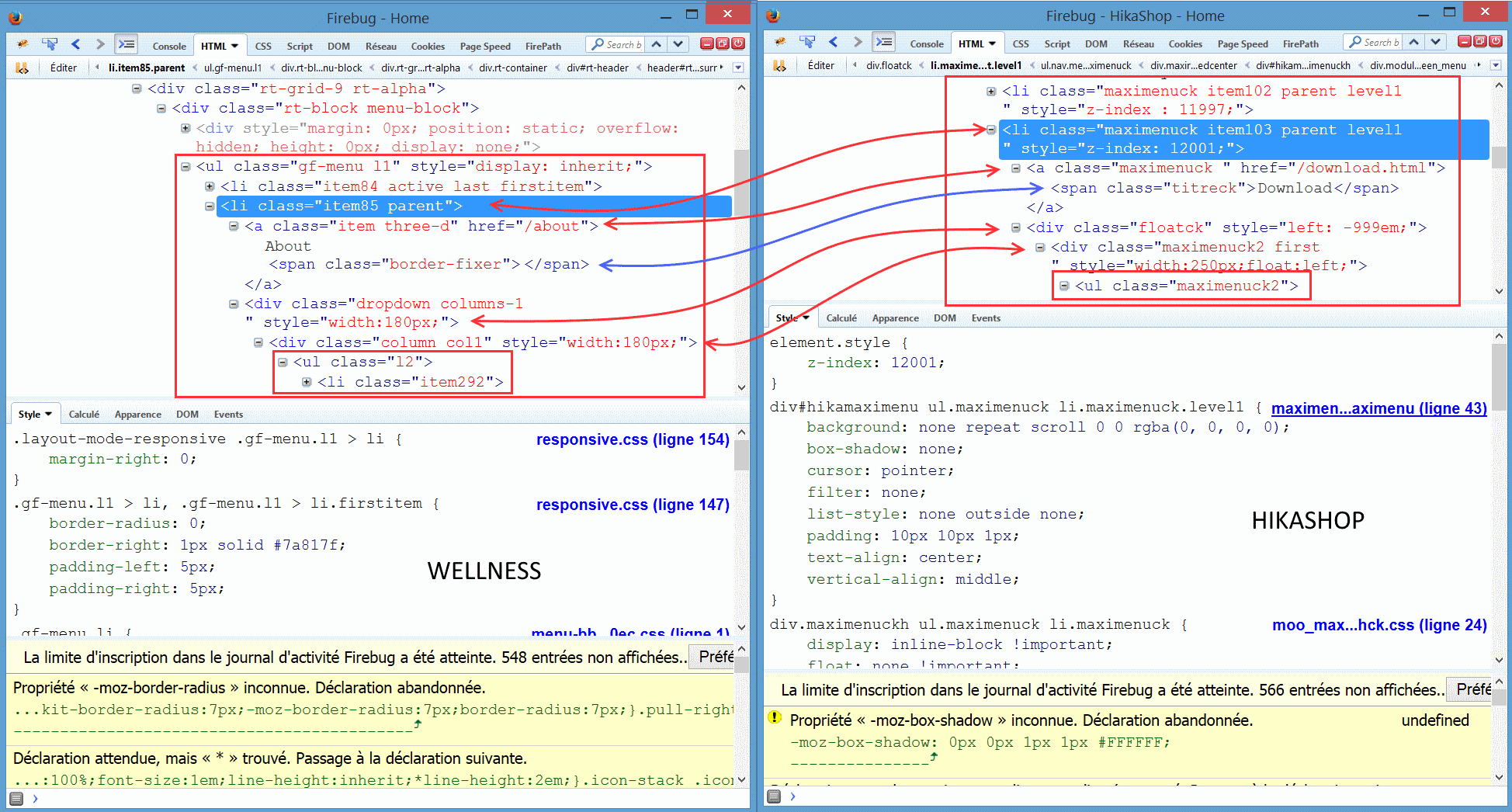
Task: Select Calculé side tab in Home window
Action: pyautogui.click(x=84, y=415)
